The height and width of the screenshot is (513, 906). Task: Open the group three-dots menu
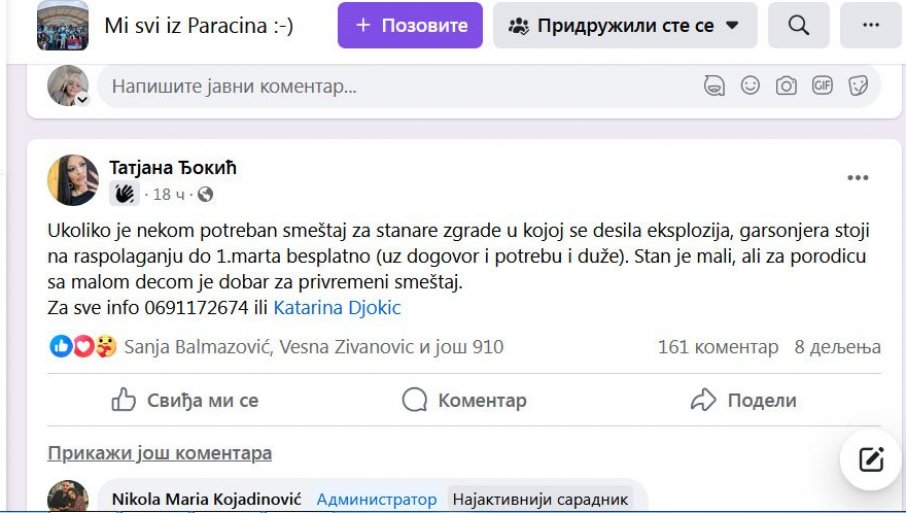[870, 25]
